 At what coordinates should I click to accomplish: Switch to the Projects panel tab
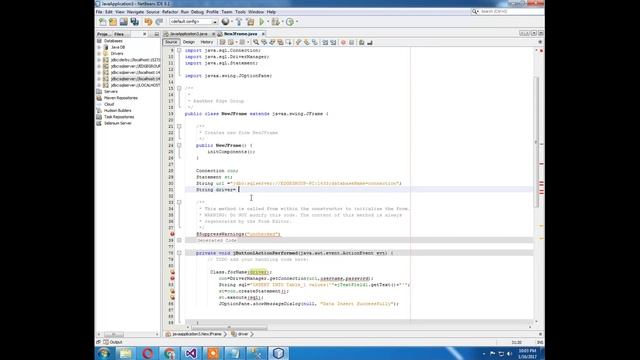[103, 34]
